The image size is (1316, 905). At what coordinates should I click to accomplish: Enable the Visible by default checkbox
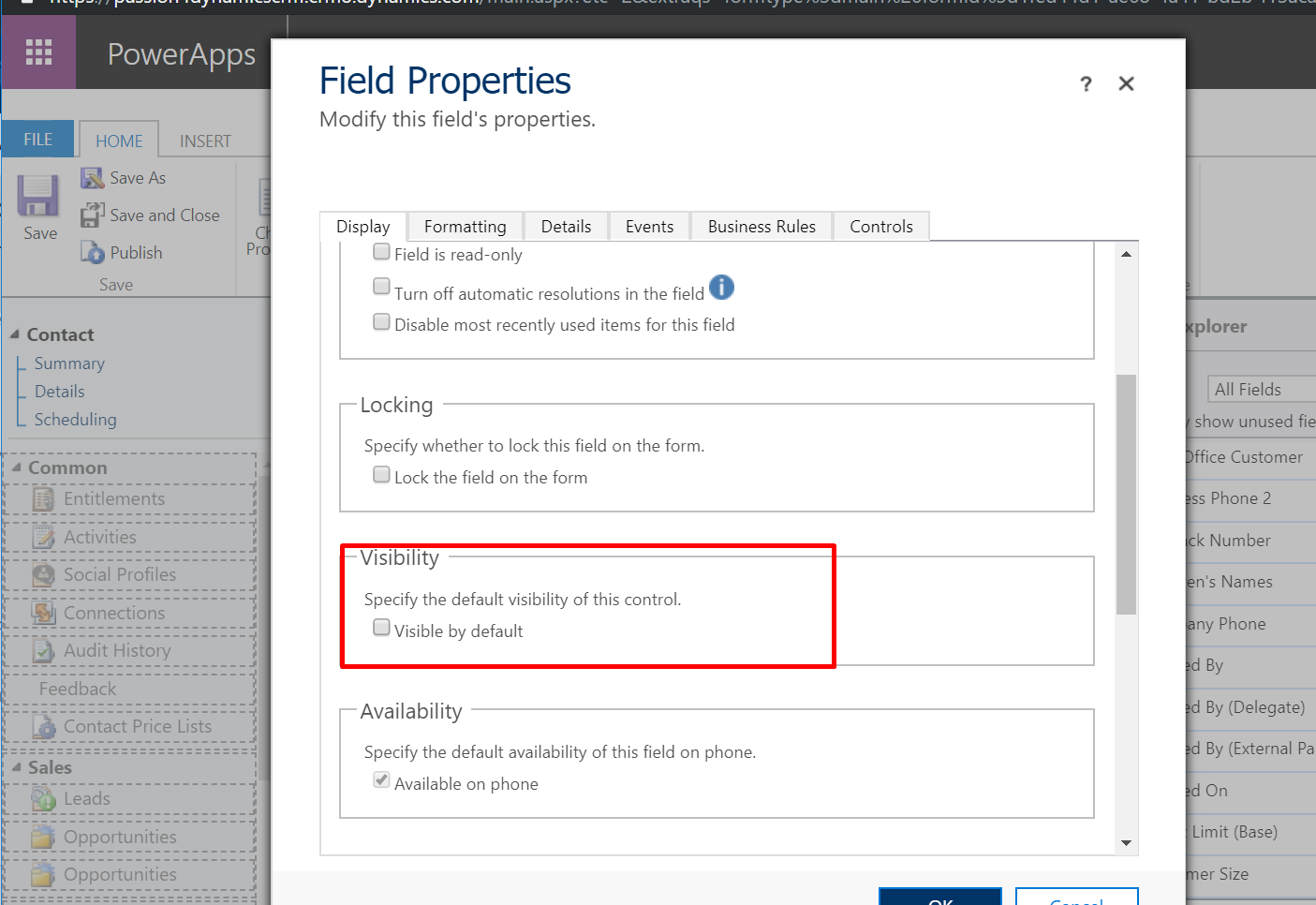381,628
